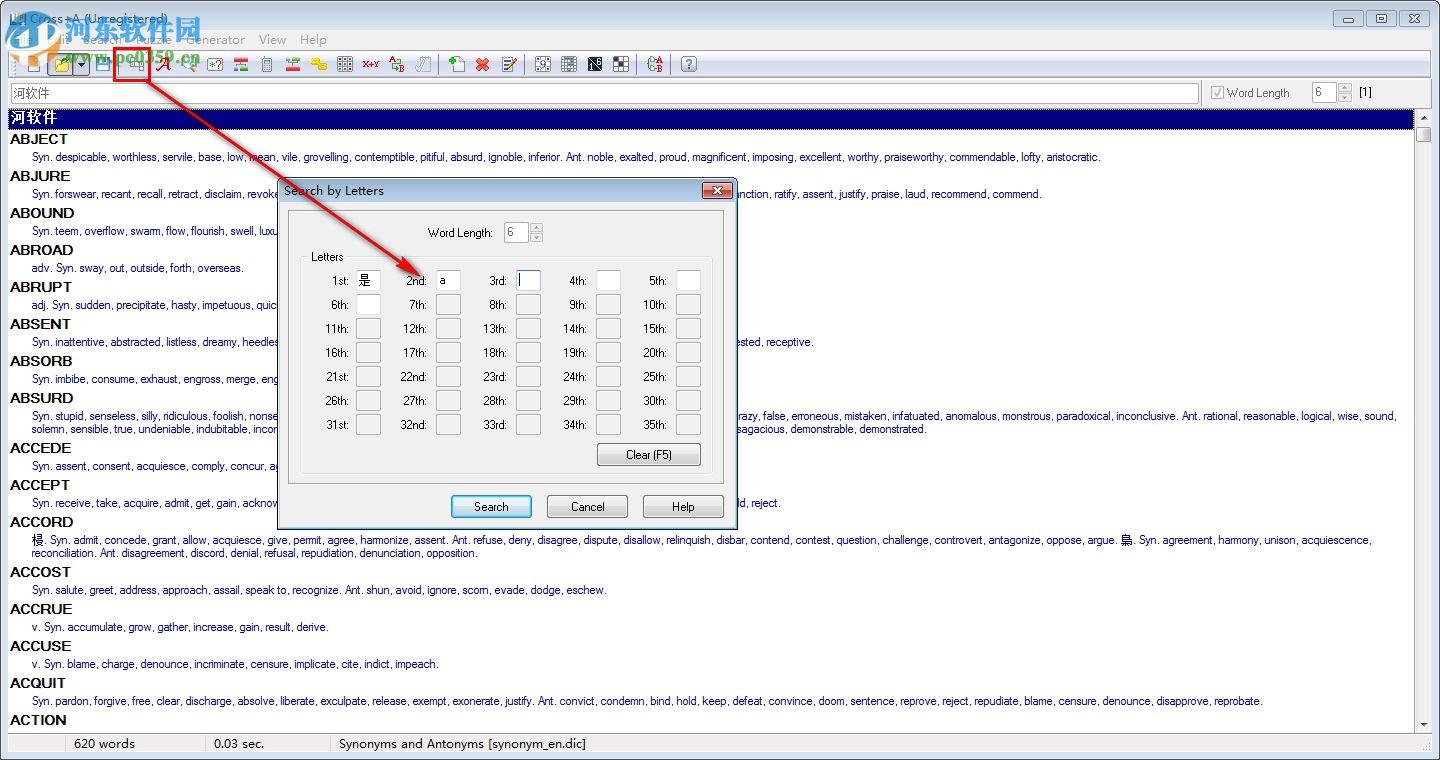The width and height of the screenshot is (1440, 760).
Task: Click the black numbered square icon
Action: tap(595, 65)
